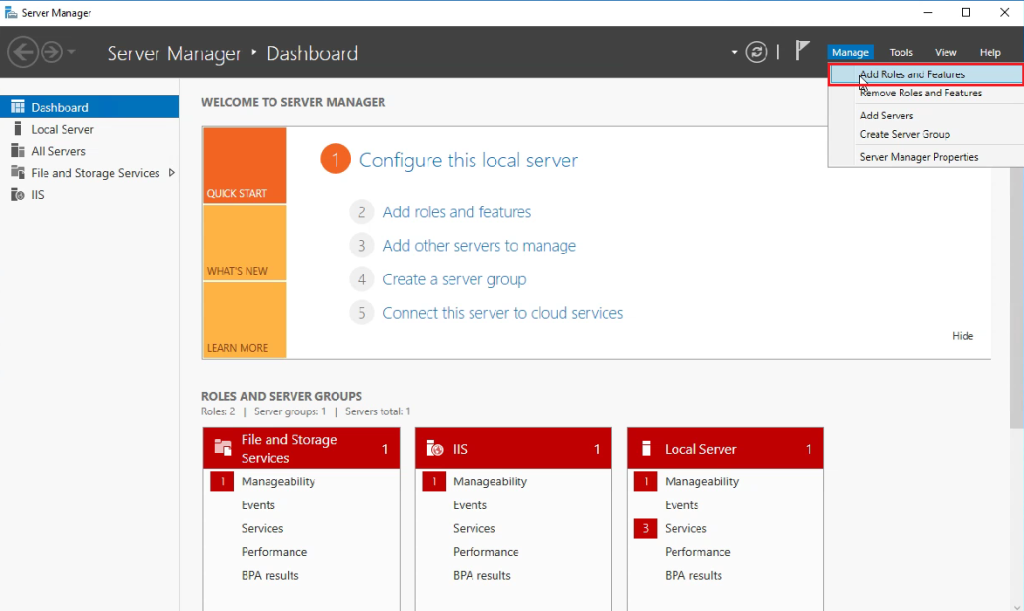Click the step 3 circle icon
The image size is (1024, 611).
coord(361,246)
